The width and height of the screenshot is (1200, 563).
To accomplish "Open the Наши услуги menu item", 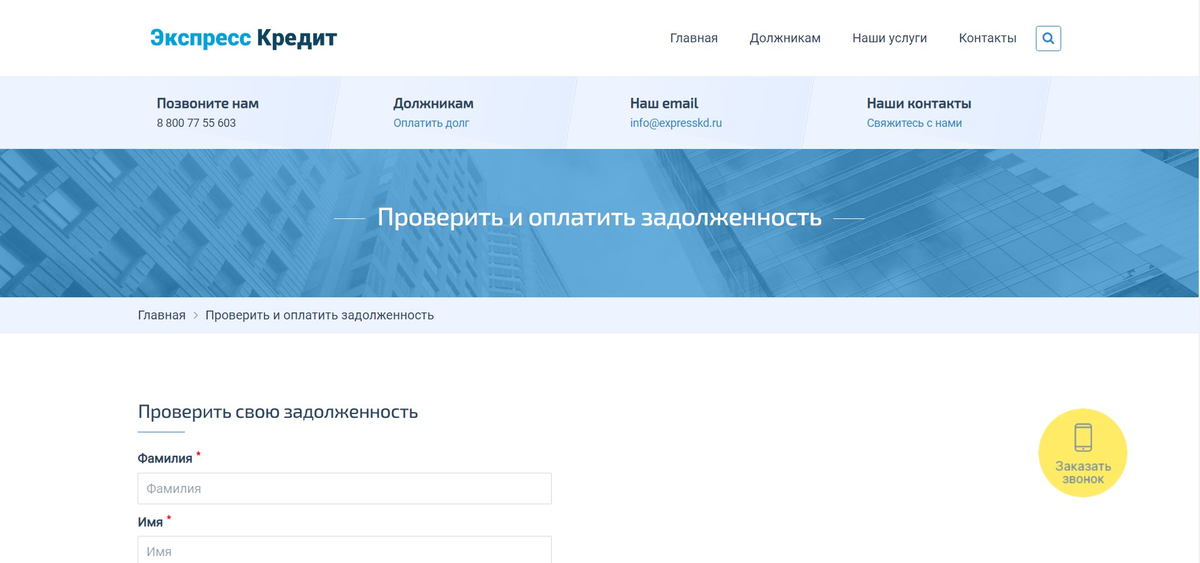I will pyautogui.click(x=889, y=38).
